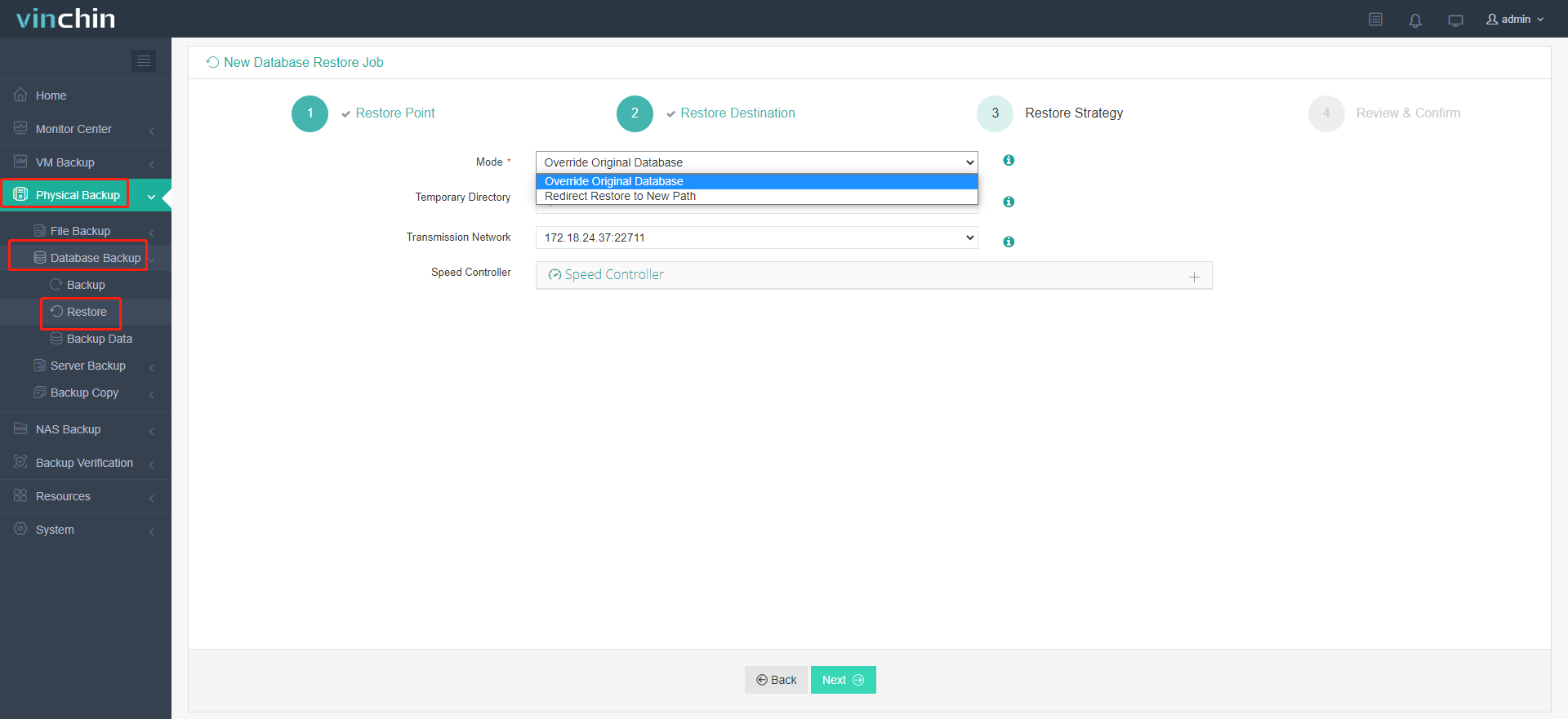Click the info icon beside Mode

coord(1009,160)
